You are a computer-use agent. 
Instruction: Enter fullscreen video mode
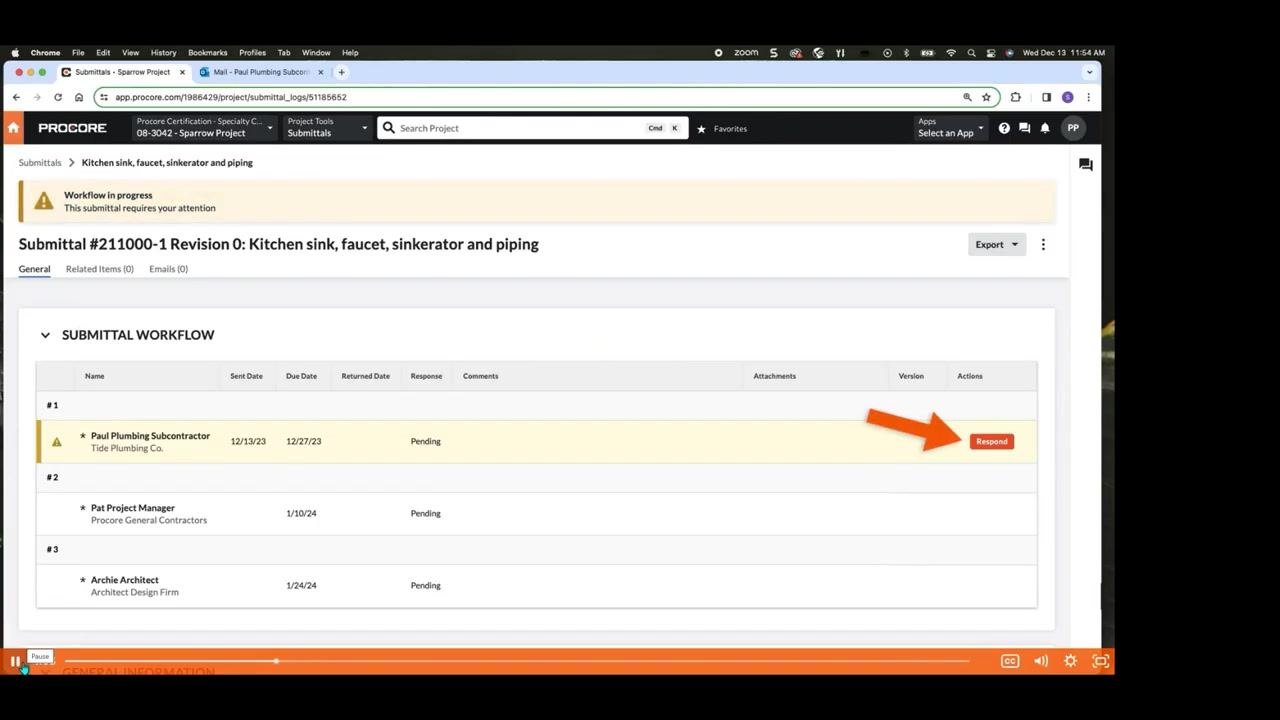pos(1101,661)
